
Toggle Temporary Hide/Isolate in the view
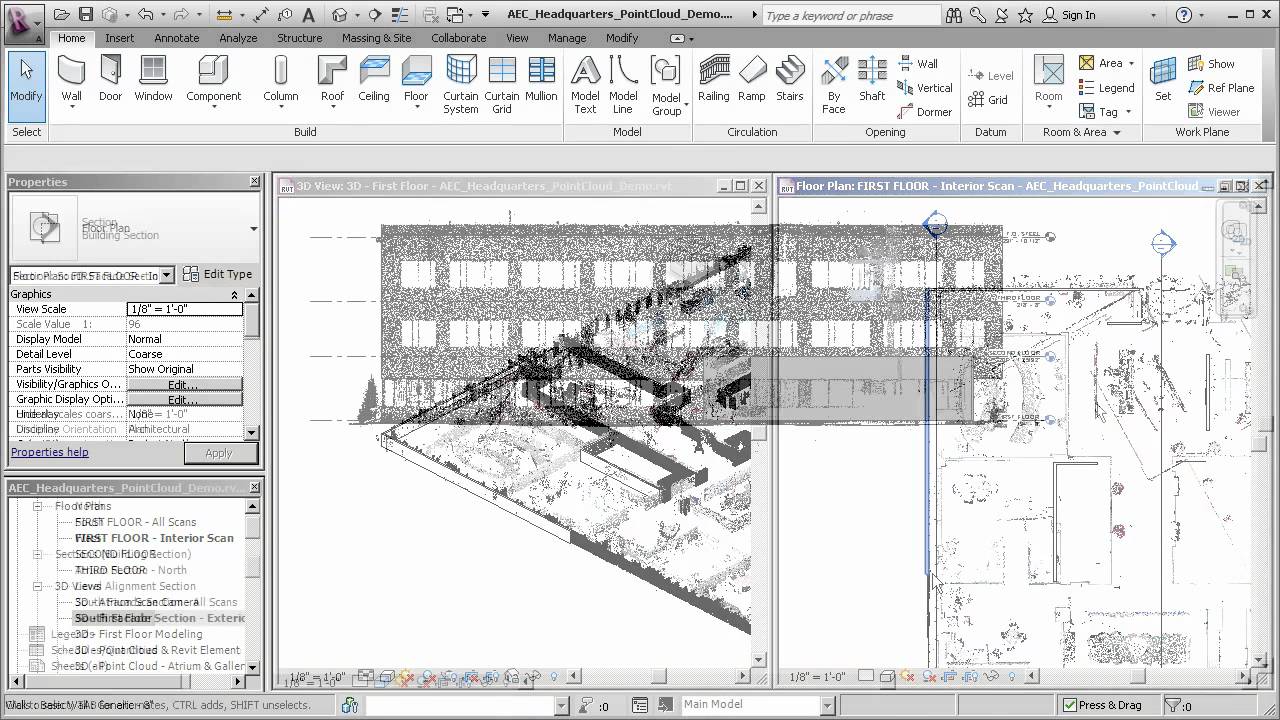534,676
